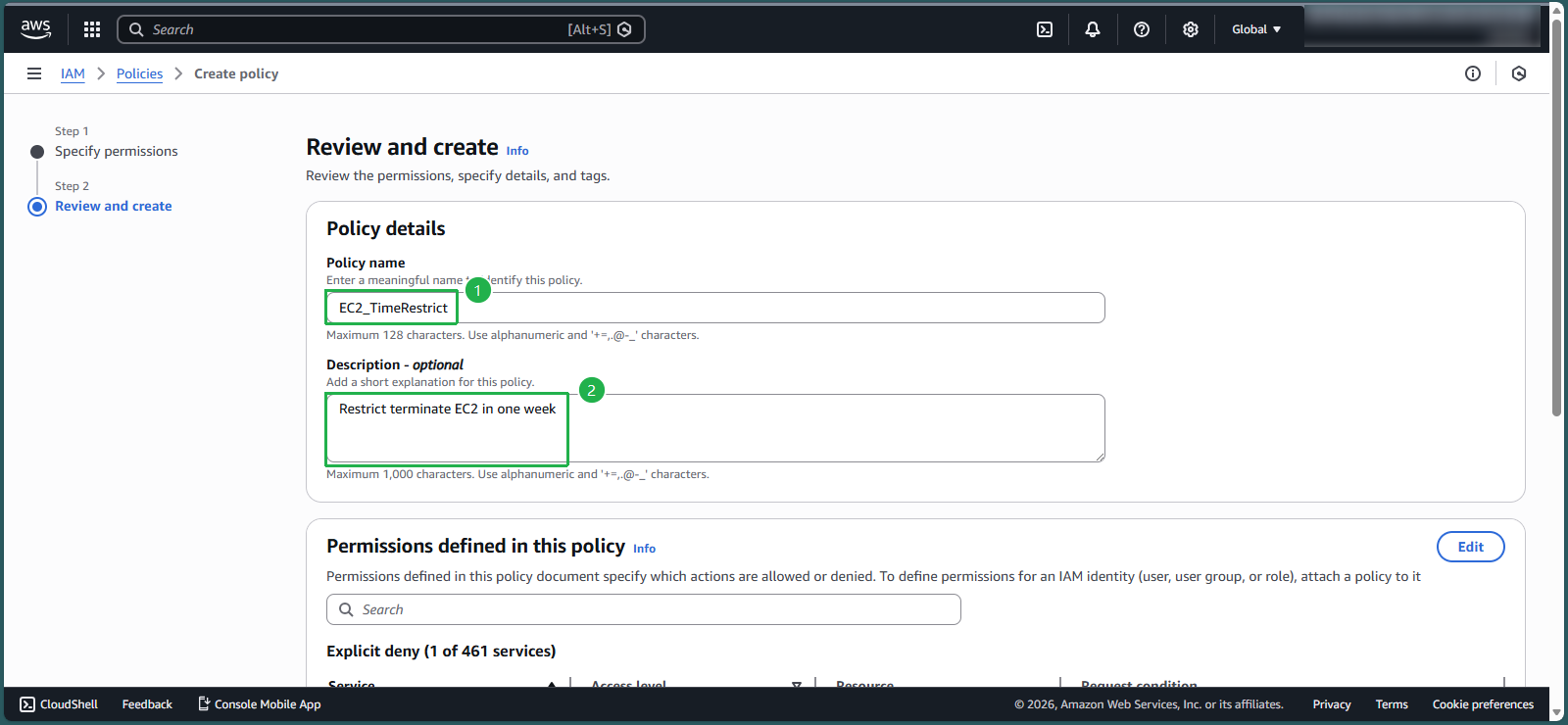
Task: Click the Description text area
Action: [x=715, y=428]
